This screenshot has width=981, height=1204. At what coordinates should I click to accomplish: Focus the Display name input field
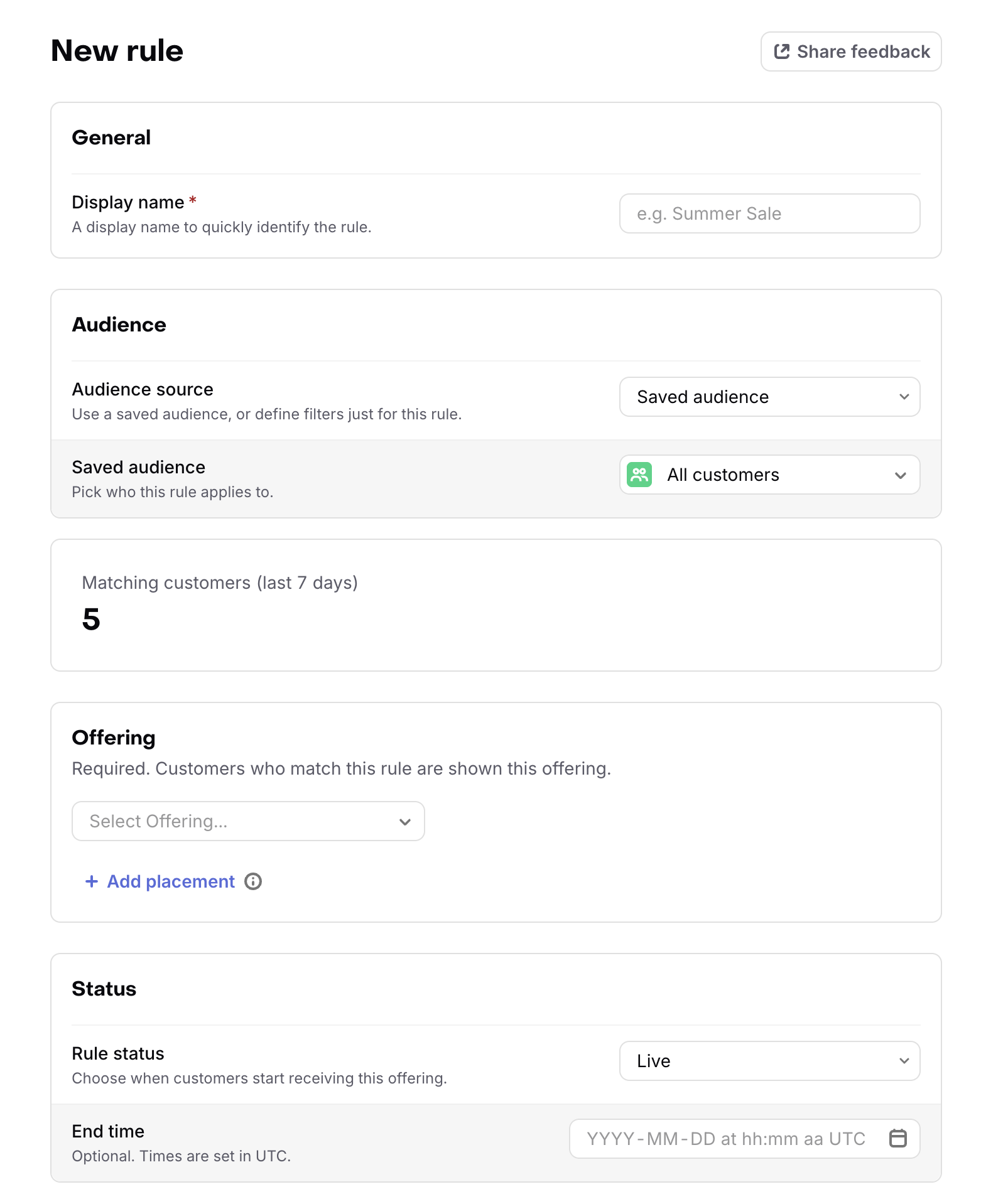click(769, 213)
